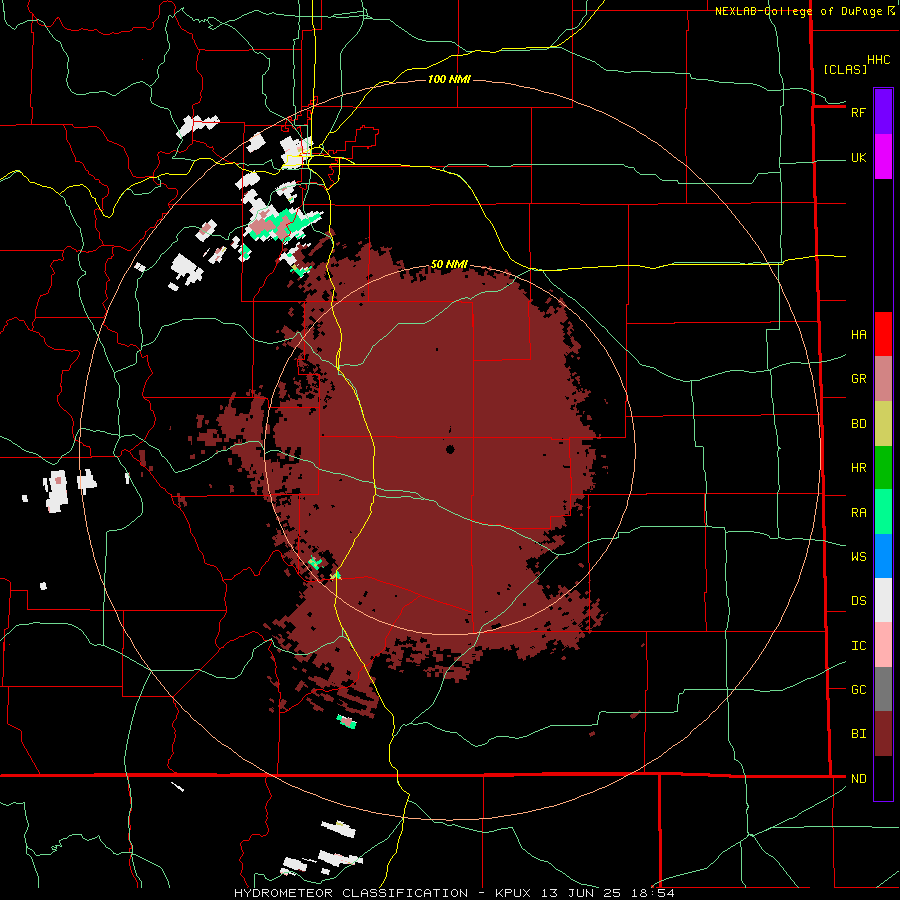Click the HA red legend swatch
900x900 pixels.
coord(883,334)
